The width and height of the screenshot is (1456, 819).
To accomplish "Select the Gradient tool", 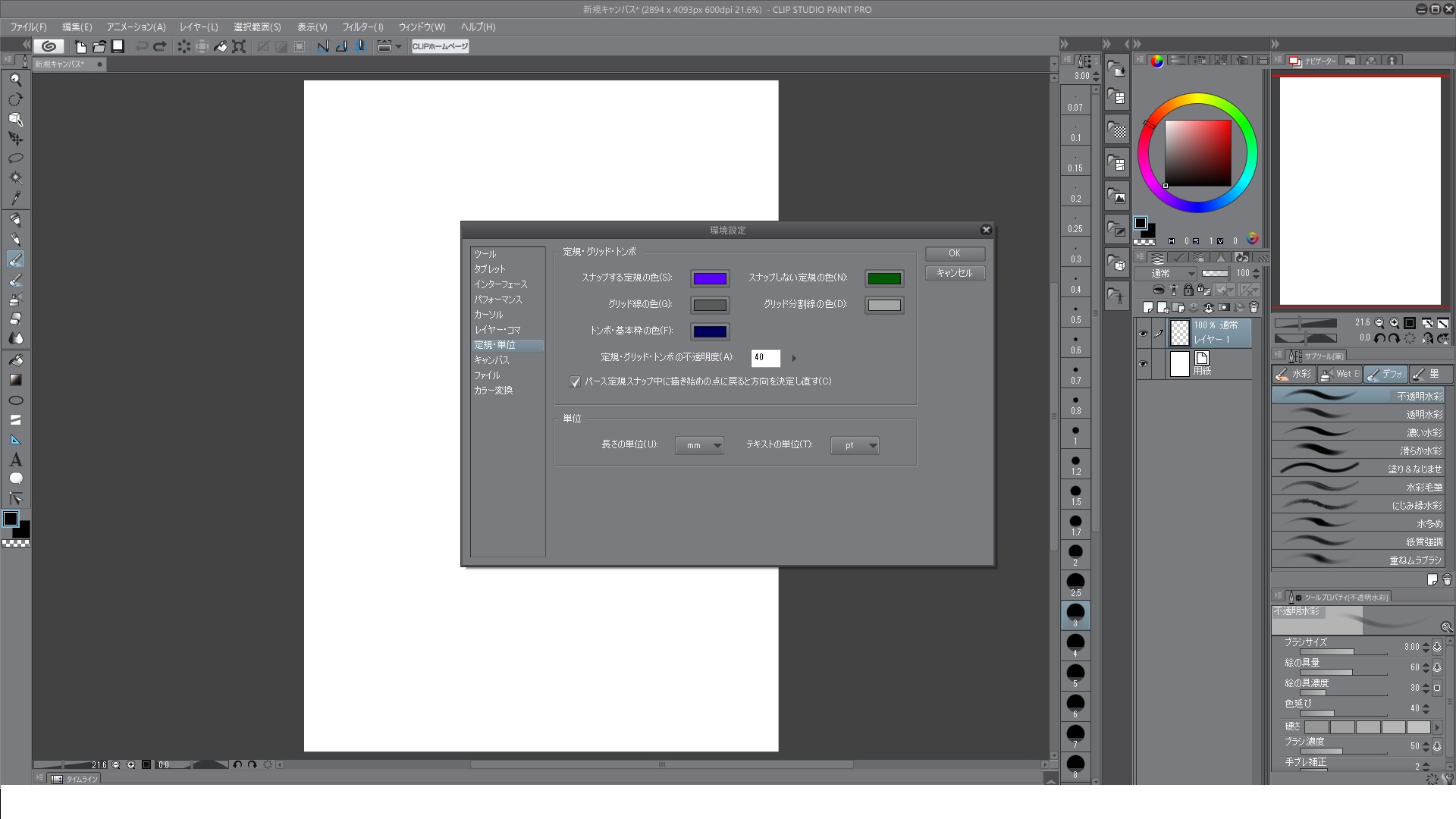I will coord(15,380).
